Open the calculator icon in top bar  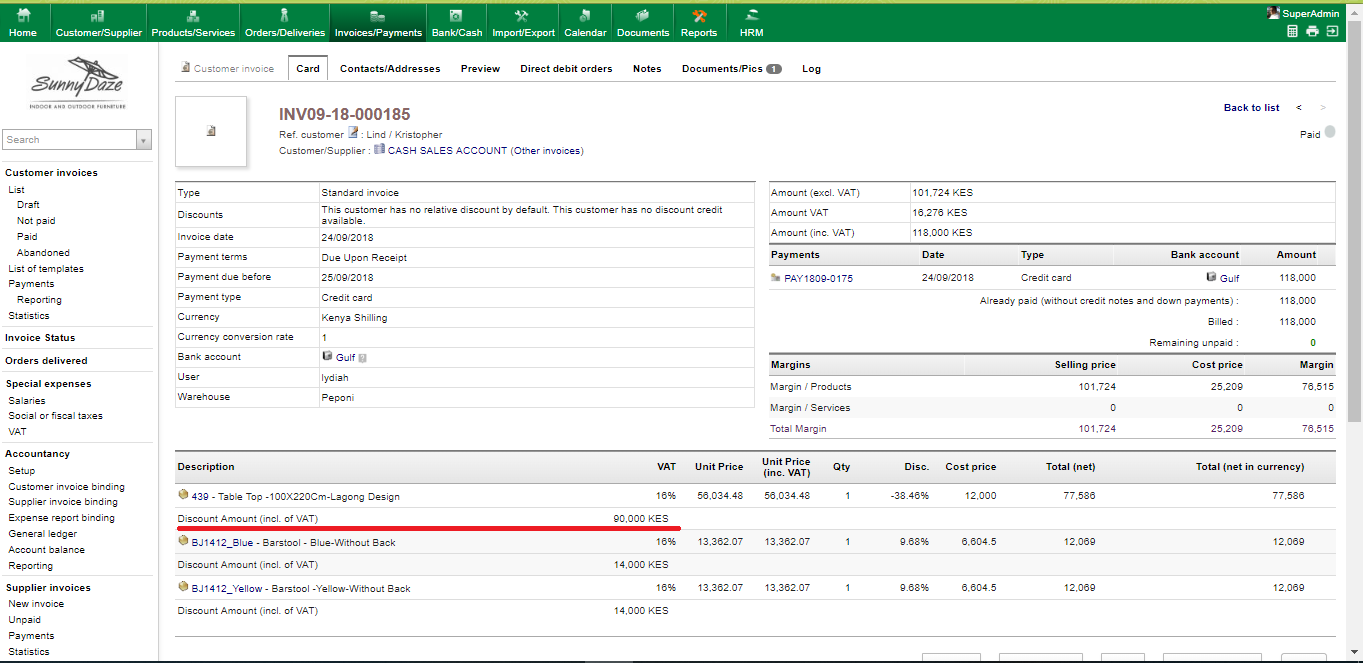(1292, 32)
